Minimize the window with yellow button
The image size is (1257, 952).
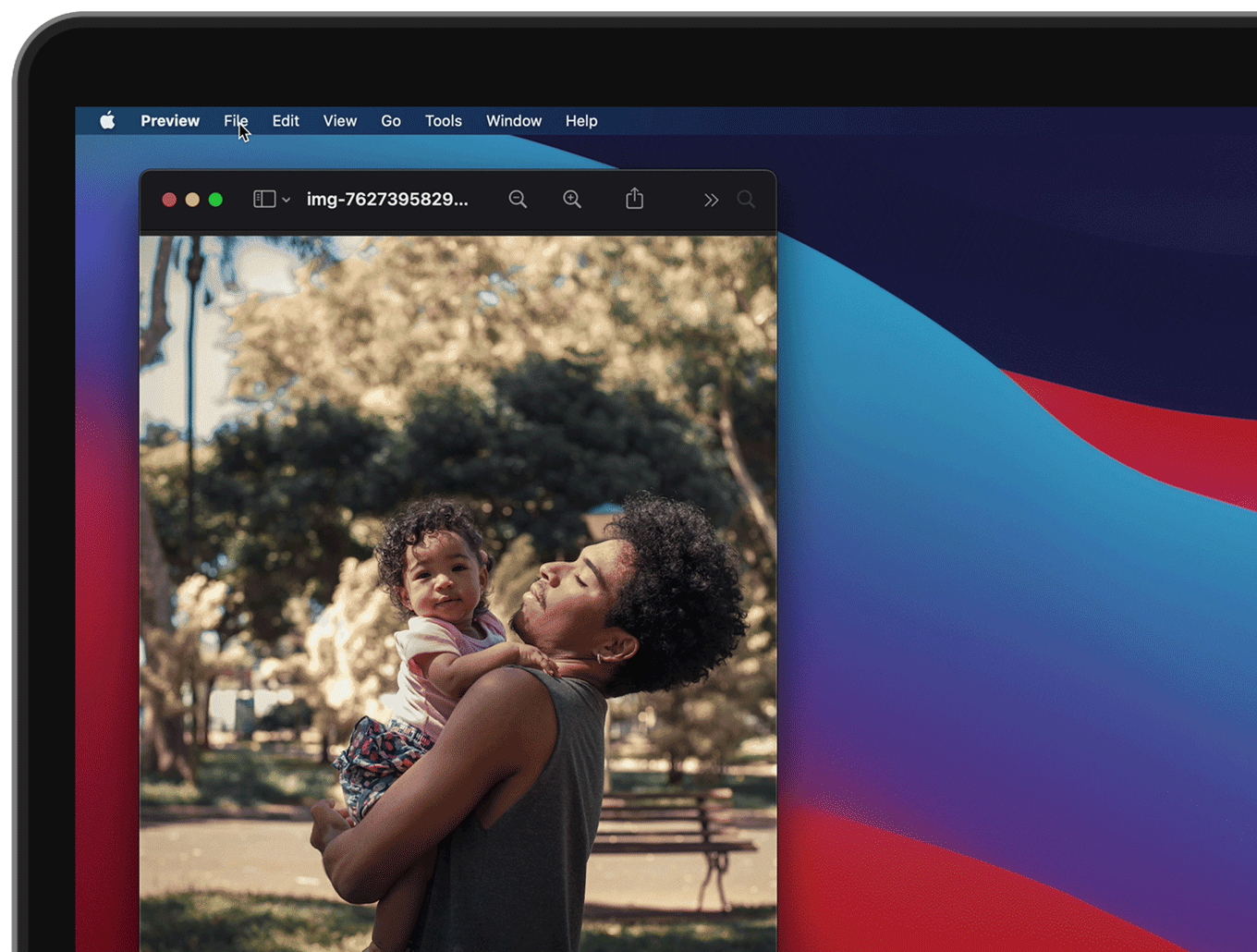[x=192, y=200]
